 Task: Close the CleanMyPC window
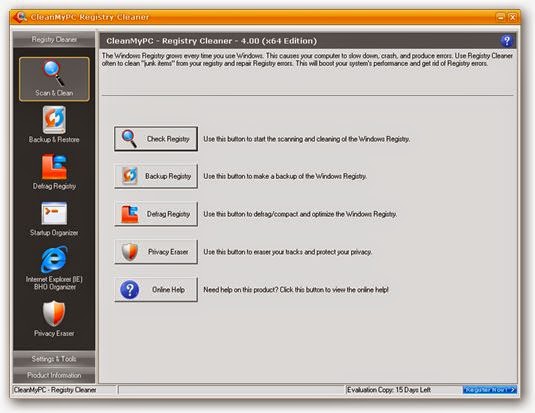coord(512,17)
